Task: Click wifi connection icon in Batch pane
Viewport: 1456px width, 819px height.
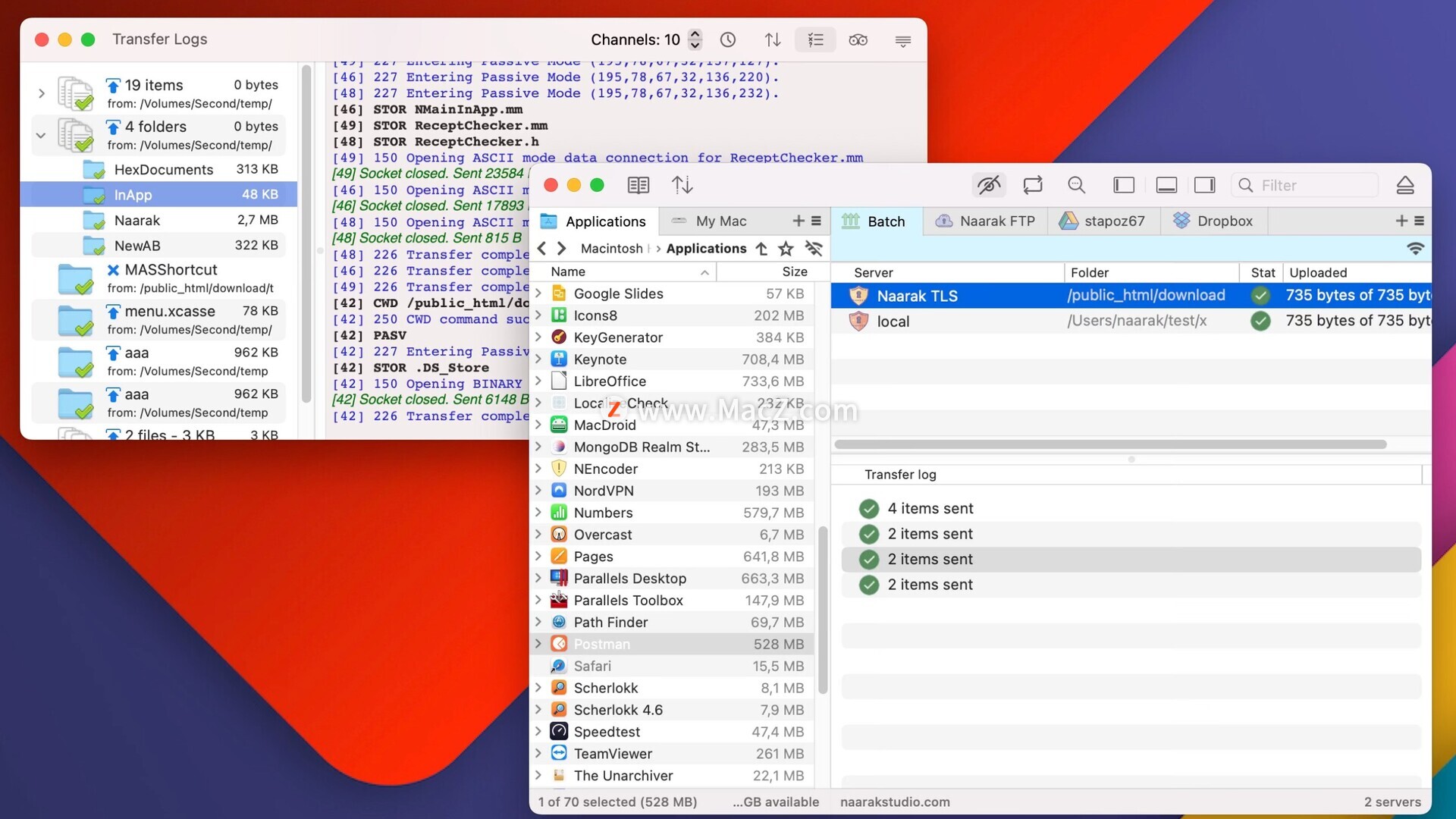Action: pyautogui.click(x=1415, y=249)
